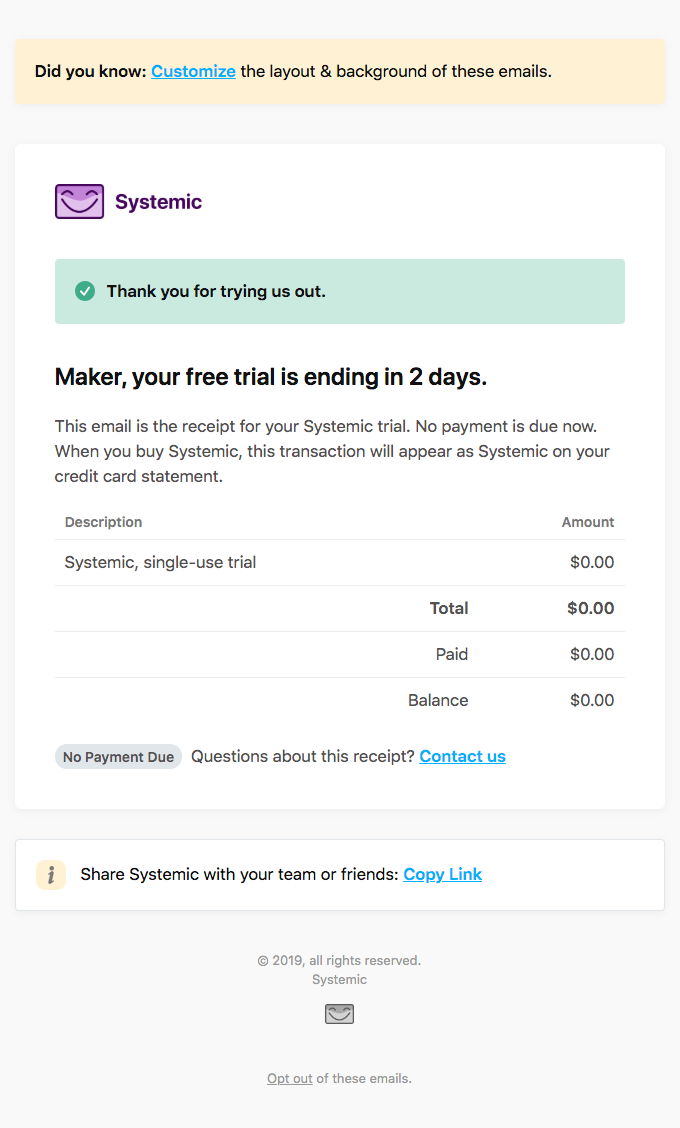680x1128 pixels.
Task: Click the 'Thank you for trying us out' banner
Action: tap(340, 290)
